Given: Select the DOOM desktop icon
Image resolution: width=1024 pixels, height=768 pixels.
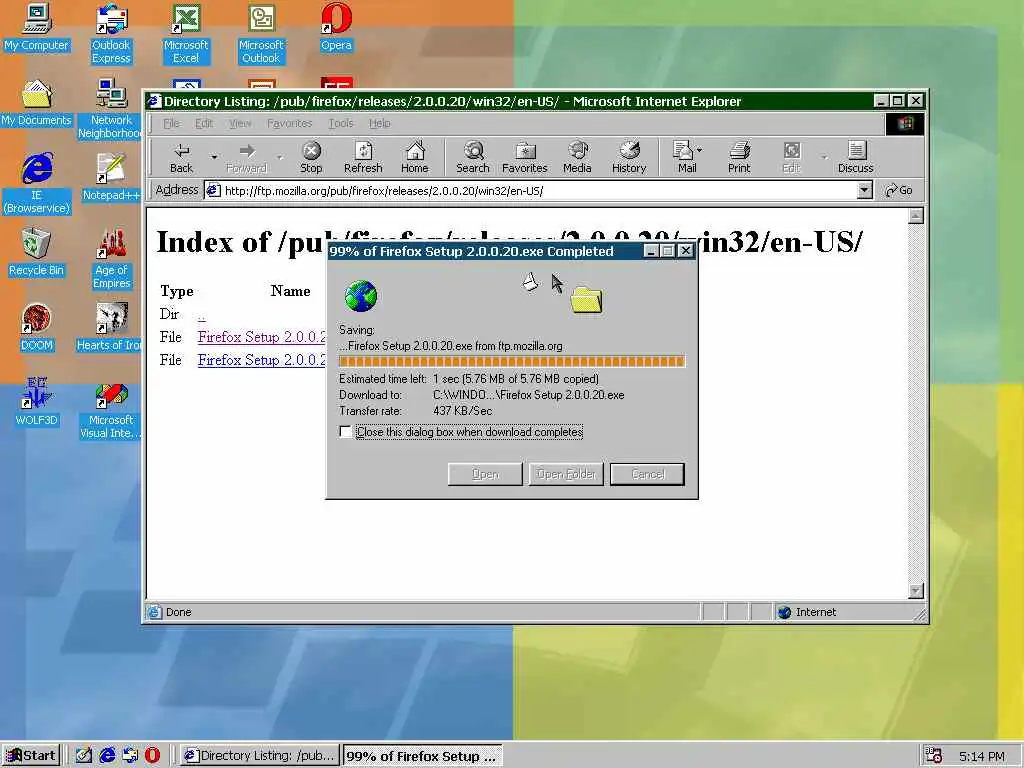Looking at the screenshot, I should pos(37,327).
